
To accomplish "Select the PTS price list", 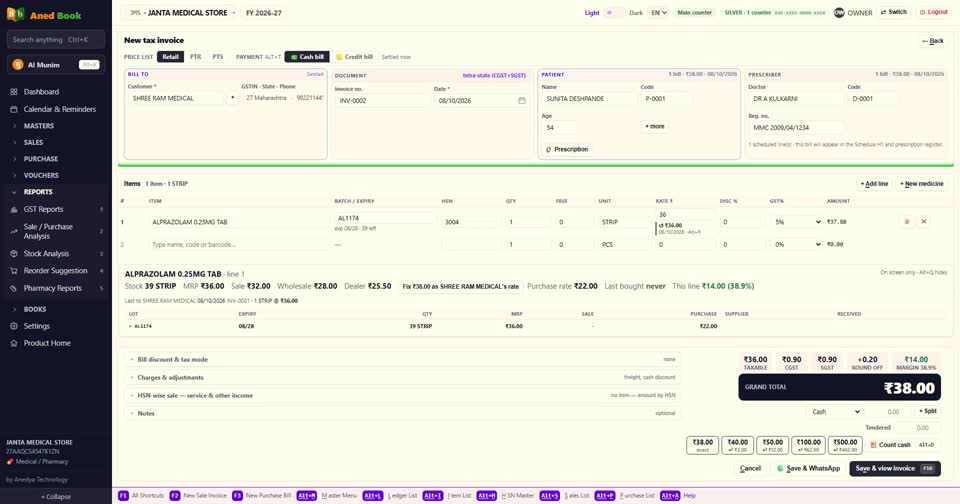I will click(218, 57).
